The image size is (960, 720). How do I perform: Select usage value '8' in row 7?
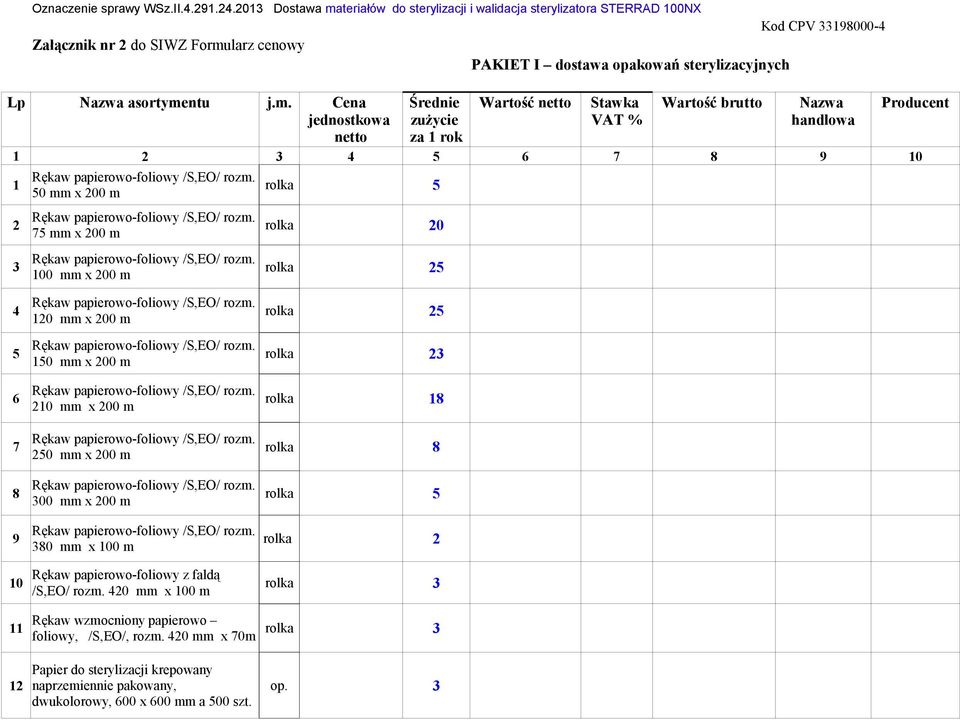[436, 447]
